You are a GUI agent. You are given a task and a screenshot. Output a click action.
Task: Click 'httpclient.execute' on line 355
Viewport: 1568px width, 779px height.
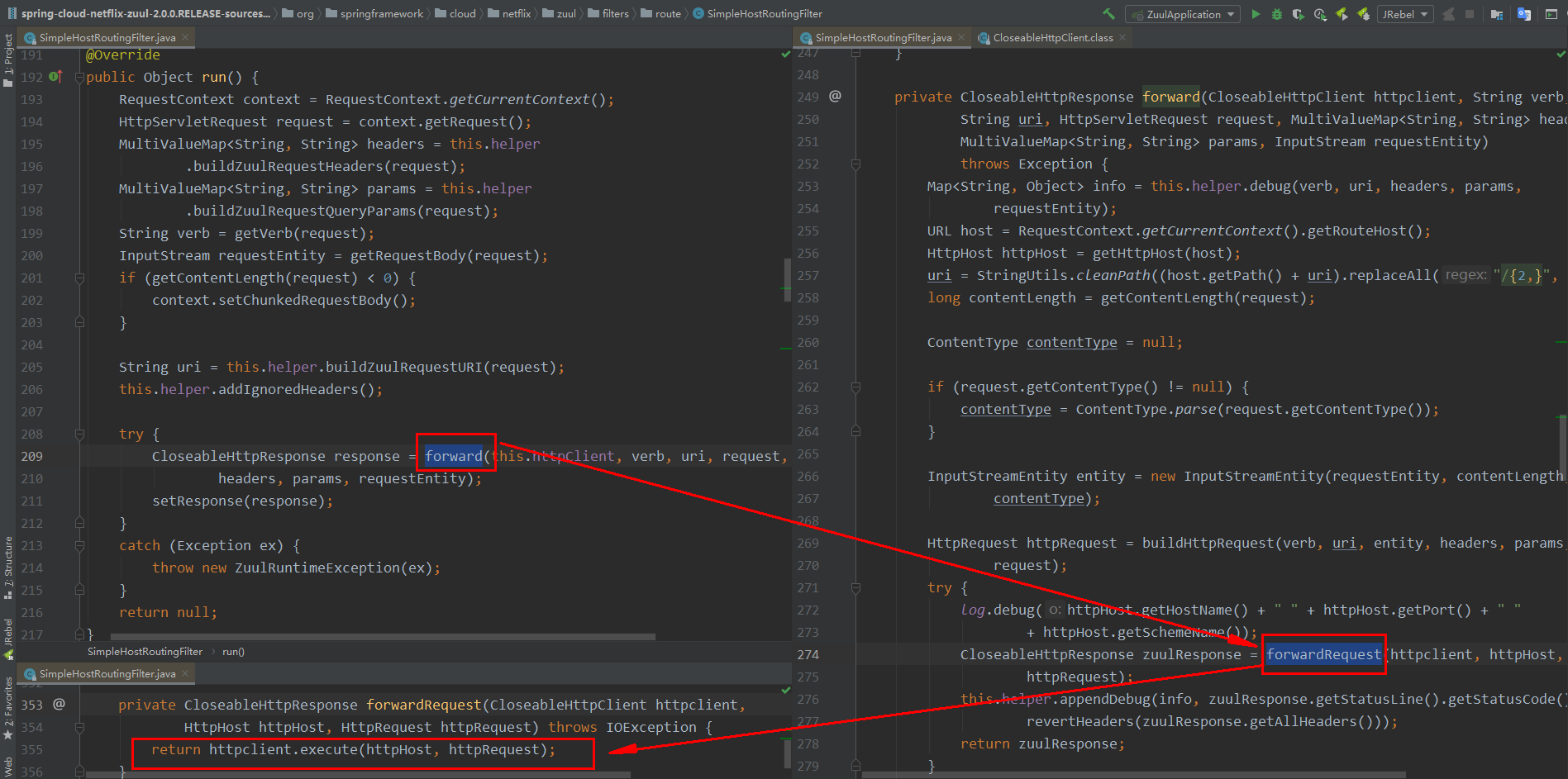click(283, 749)
